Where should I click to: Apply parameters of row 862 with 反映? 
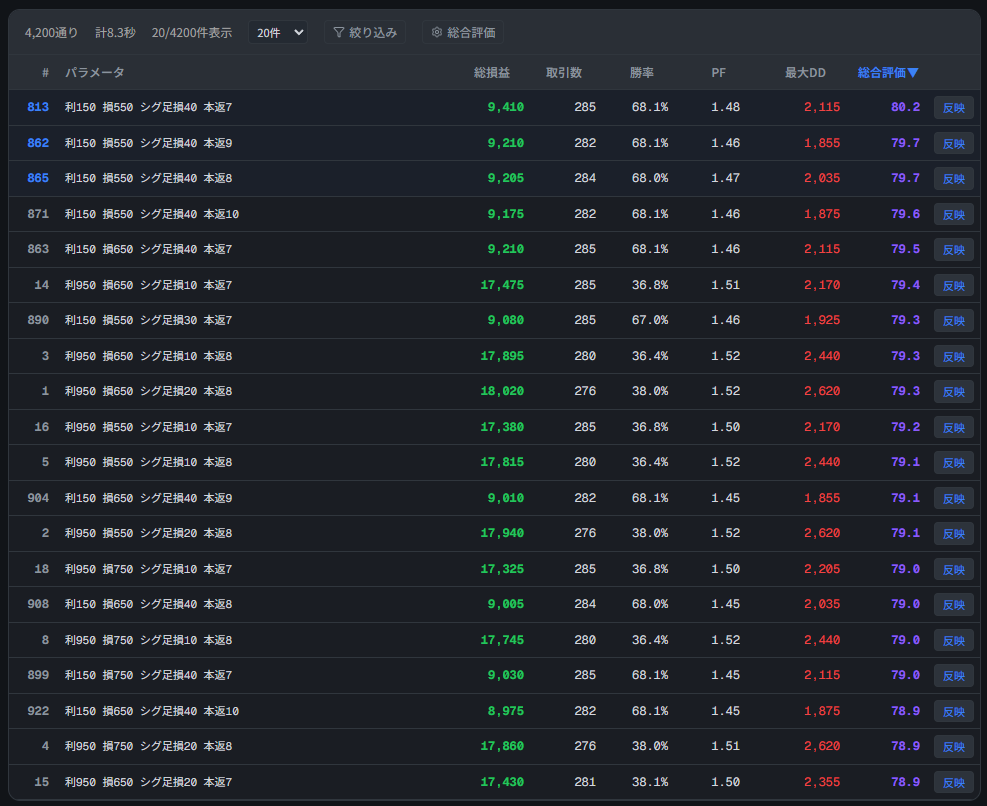954,144
